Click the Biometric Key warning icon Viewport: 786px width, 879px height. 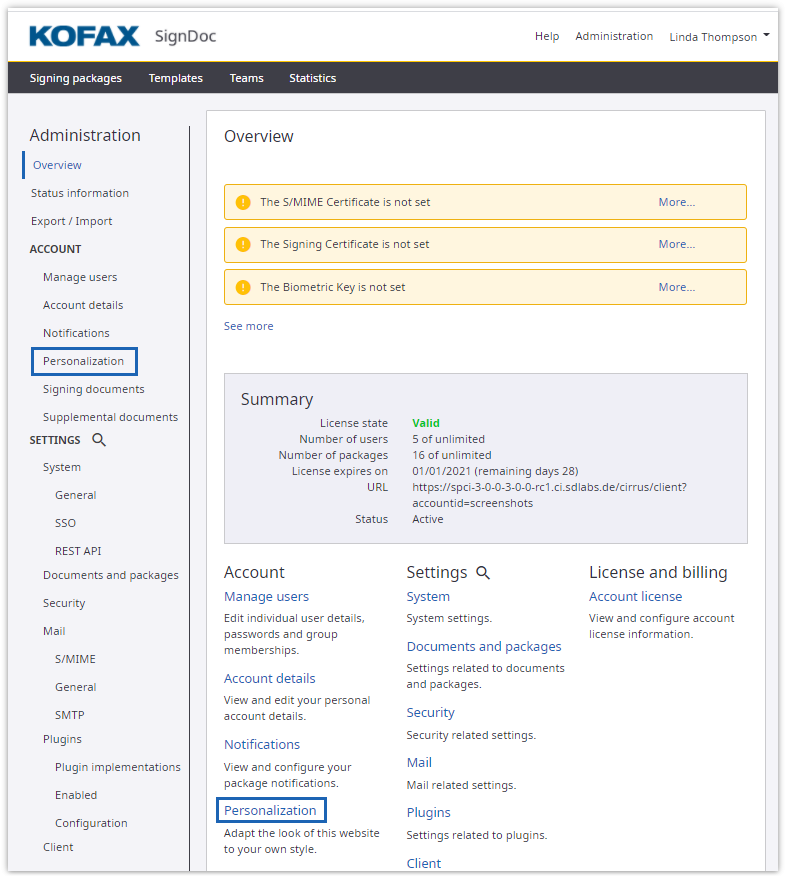tap(242, 287)
